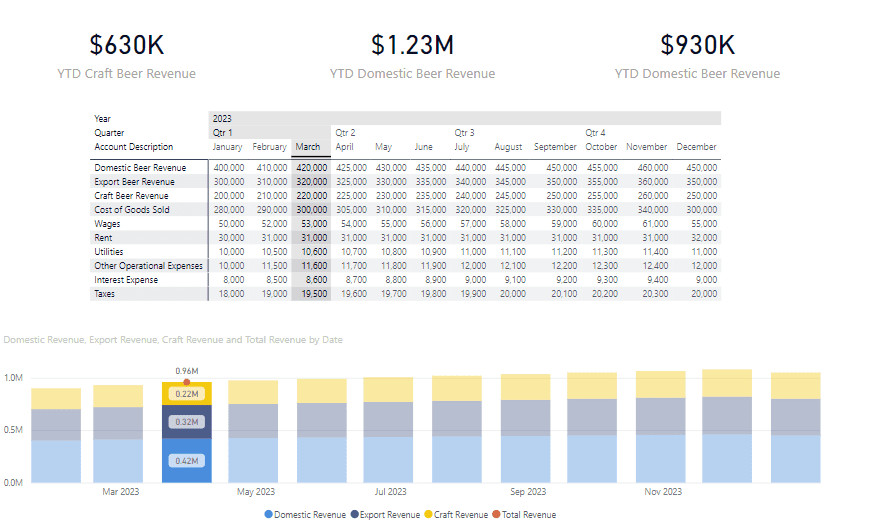Image resolution: width=877 pixels, height=523 pixels.
Task: Click the $630K YTD Craft Beer Revenue card
Action: tap(126, 55)
